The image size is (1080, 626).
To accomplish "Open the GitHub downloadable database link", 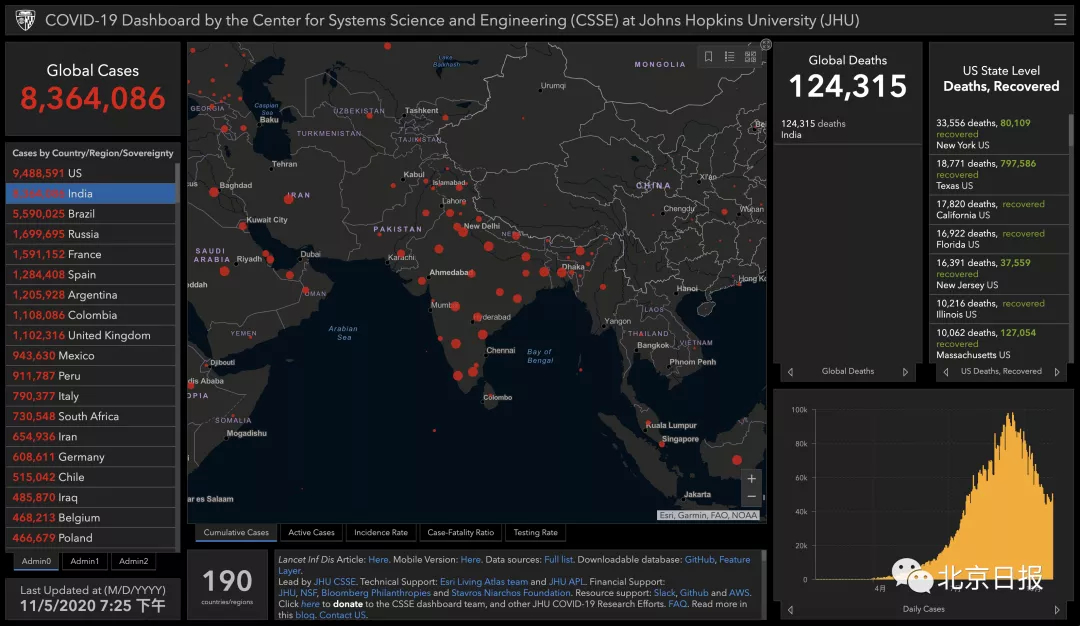I will click(x=699, y=560).
